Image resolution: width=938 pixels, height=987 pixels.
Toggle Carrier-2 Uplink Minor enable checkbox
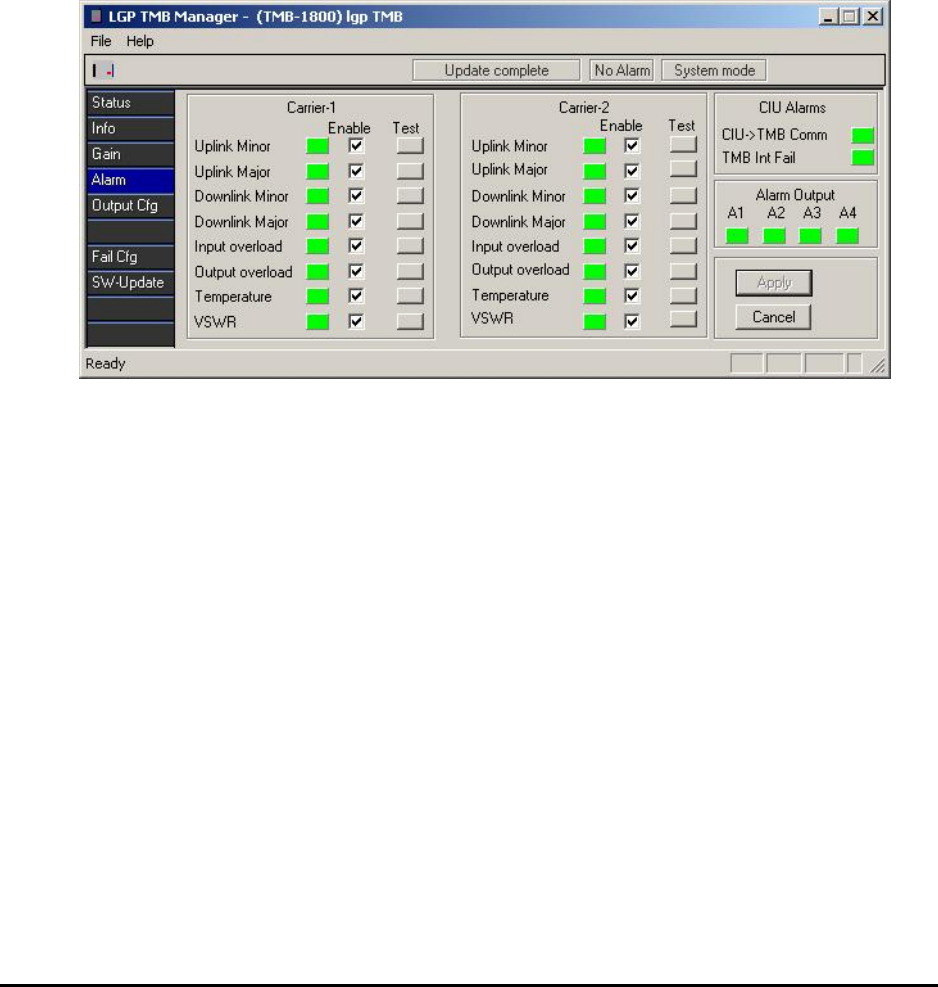click(x=631, y=145)
